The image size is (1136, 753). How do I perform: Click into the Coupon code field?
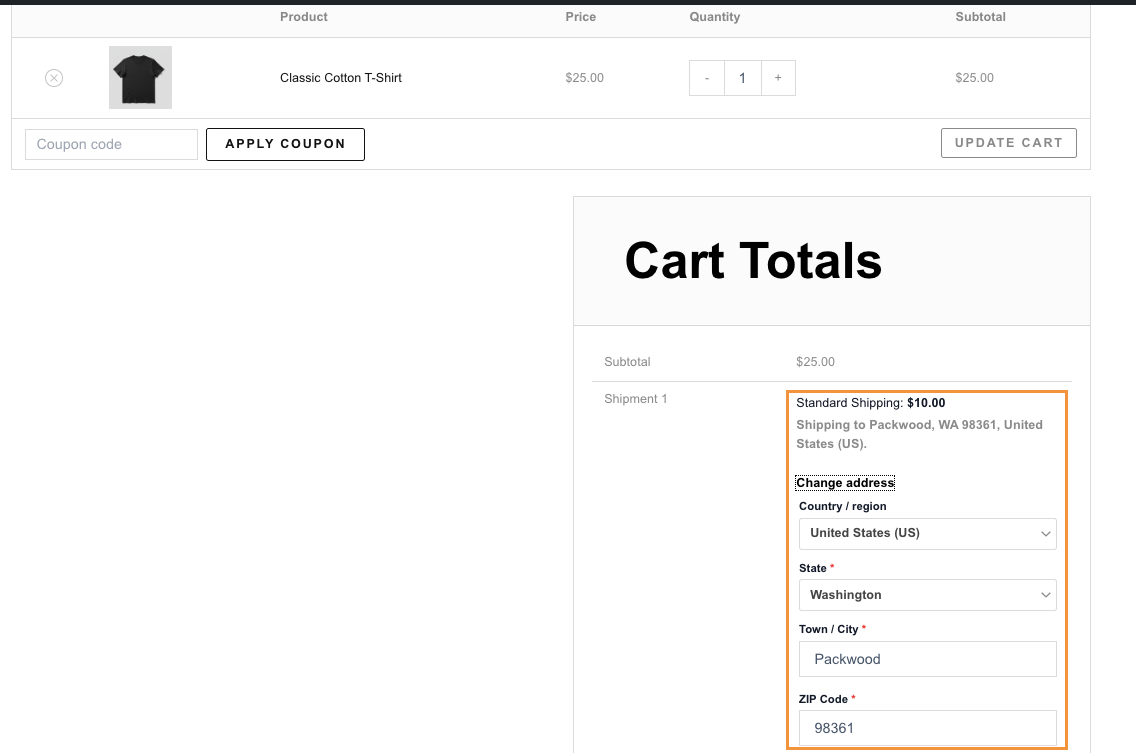tap(111, 144)
